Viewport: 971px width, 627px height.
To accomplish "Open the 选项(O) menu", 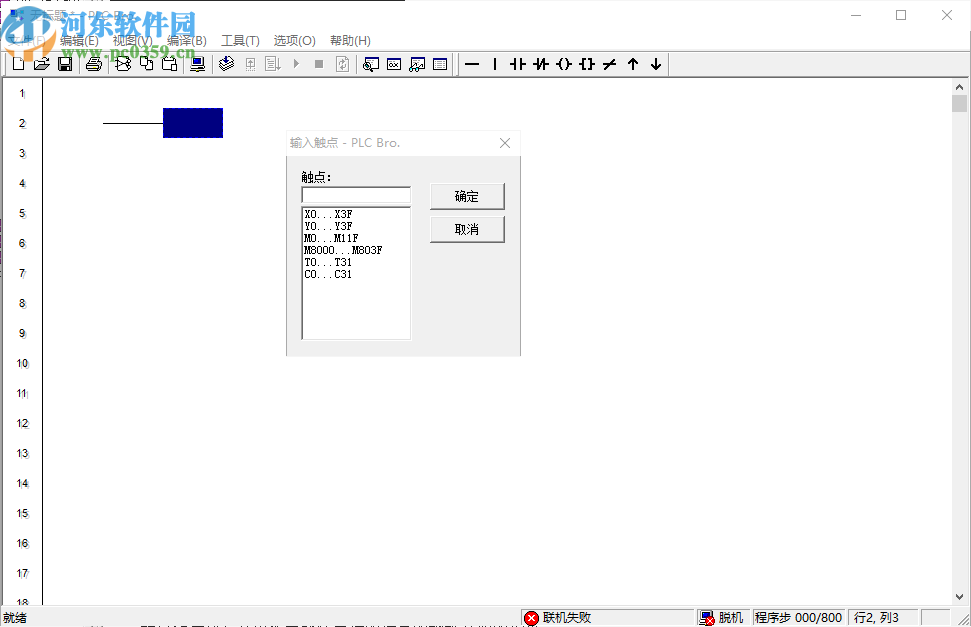I will tap(295, 41).
